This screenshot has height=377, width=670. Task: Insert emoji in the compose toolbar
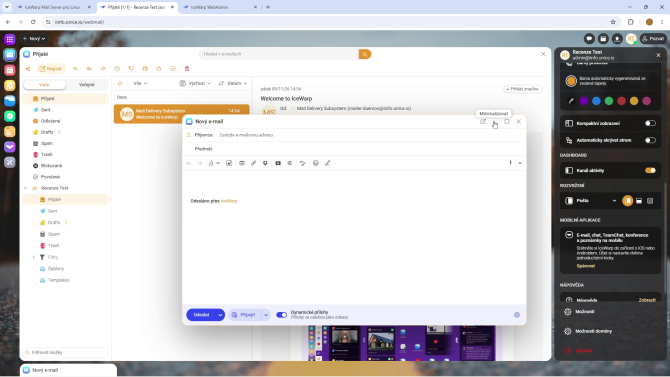[316, 163]
